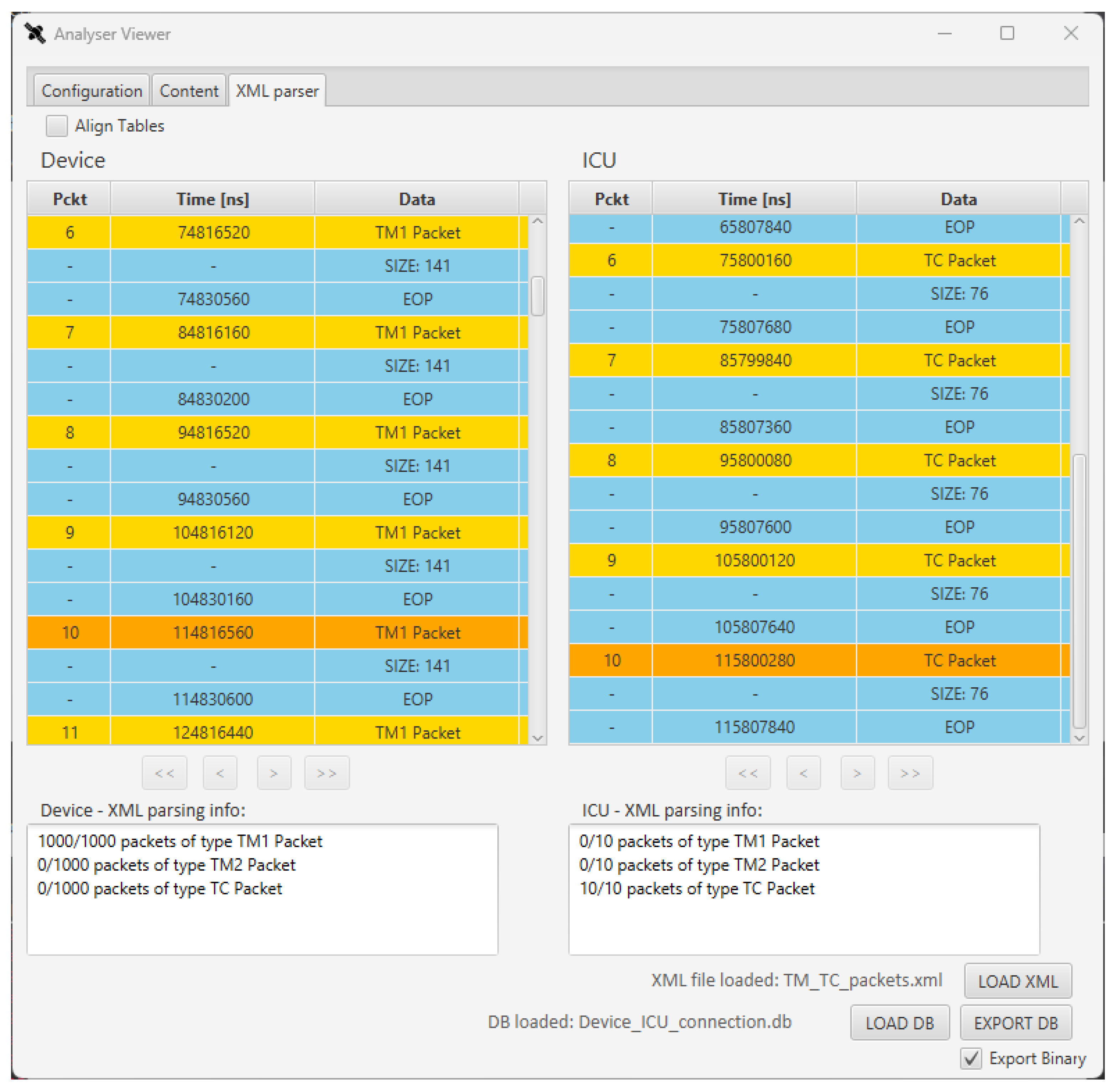The height and width of the screenshot is (1092, 1118).
Task: Uncheck the Export Binary checkbox
Action: point(971,1058)
